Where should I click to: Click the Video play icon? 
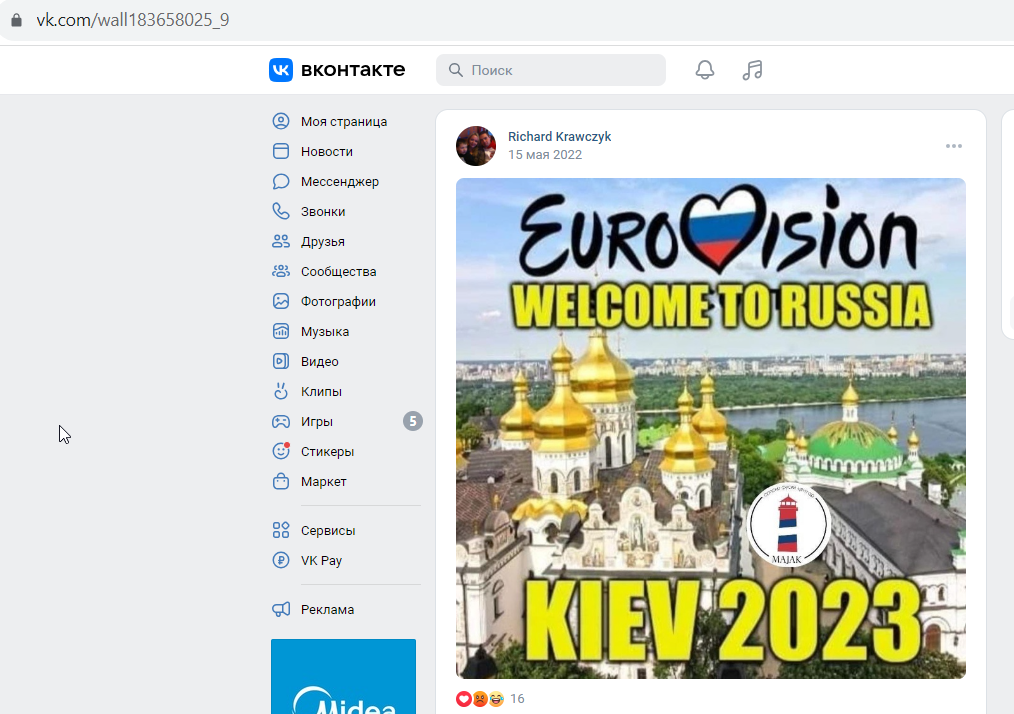coord(281,361)
